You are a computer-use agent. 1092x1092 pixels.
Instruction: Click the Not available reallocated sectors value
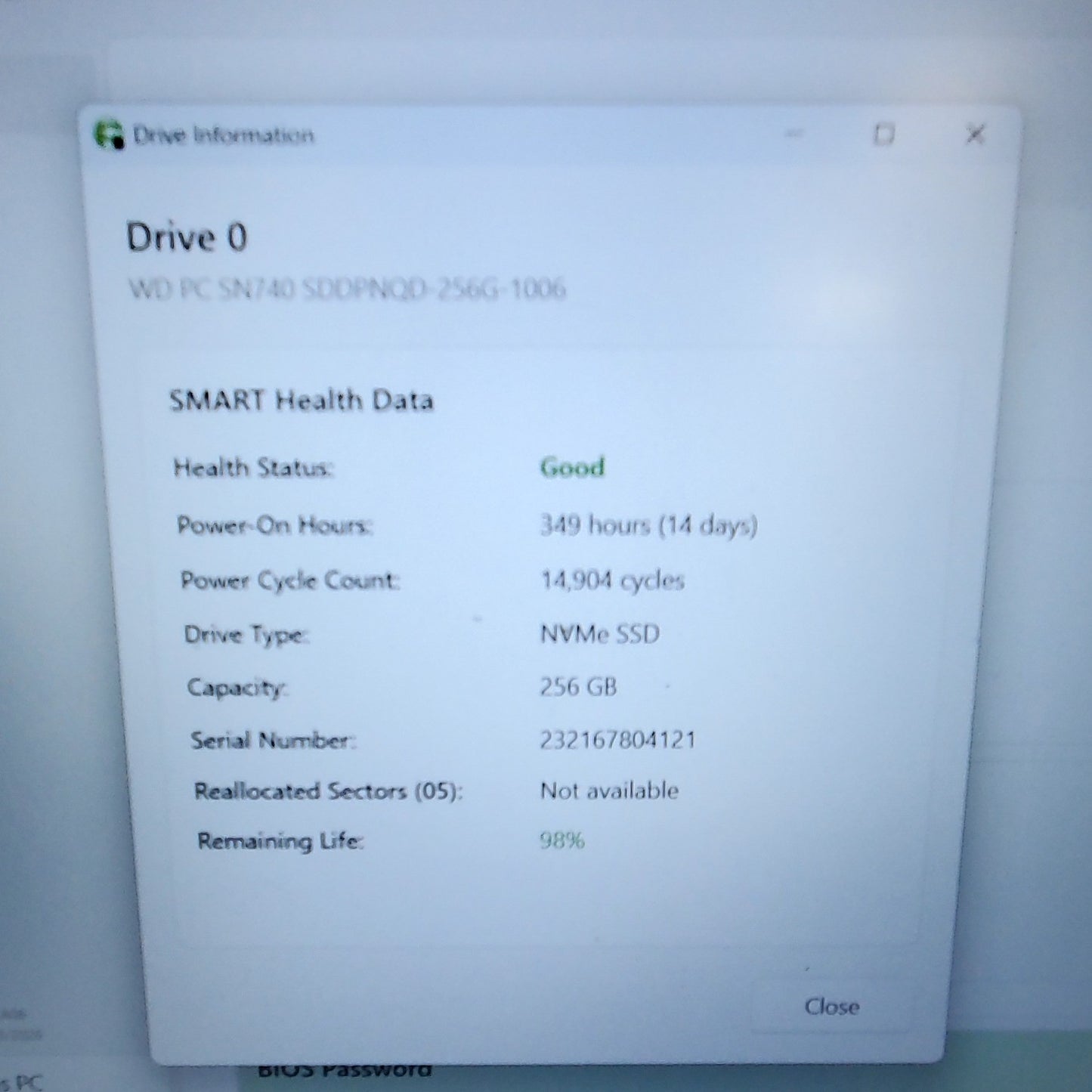coord(609,790)
